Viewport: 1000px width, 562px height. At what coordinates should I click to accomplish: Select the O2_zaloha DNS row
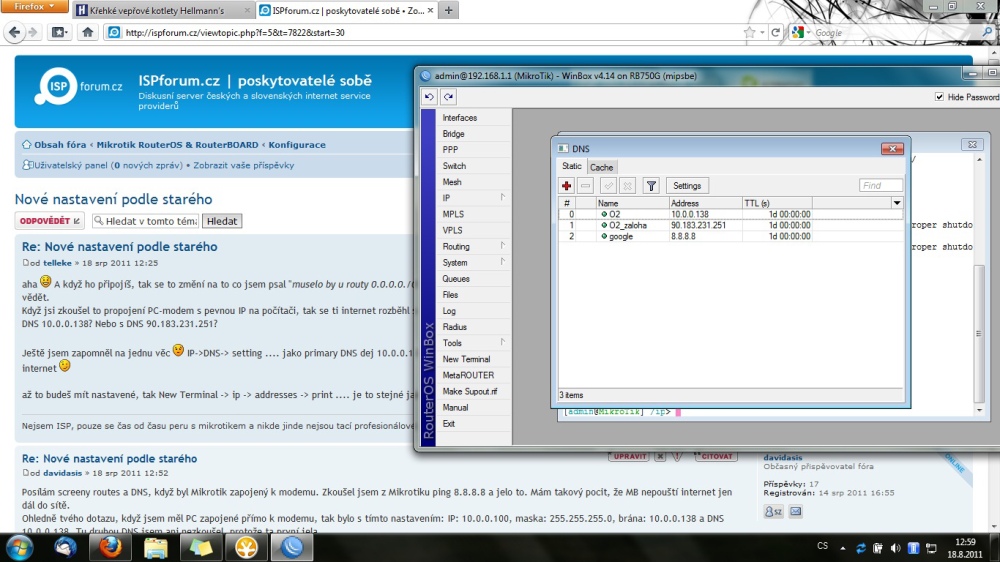[731, 225]
